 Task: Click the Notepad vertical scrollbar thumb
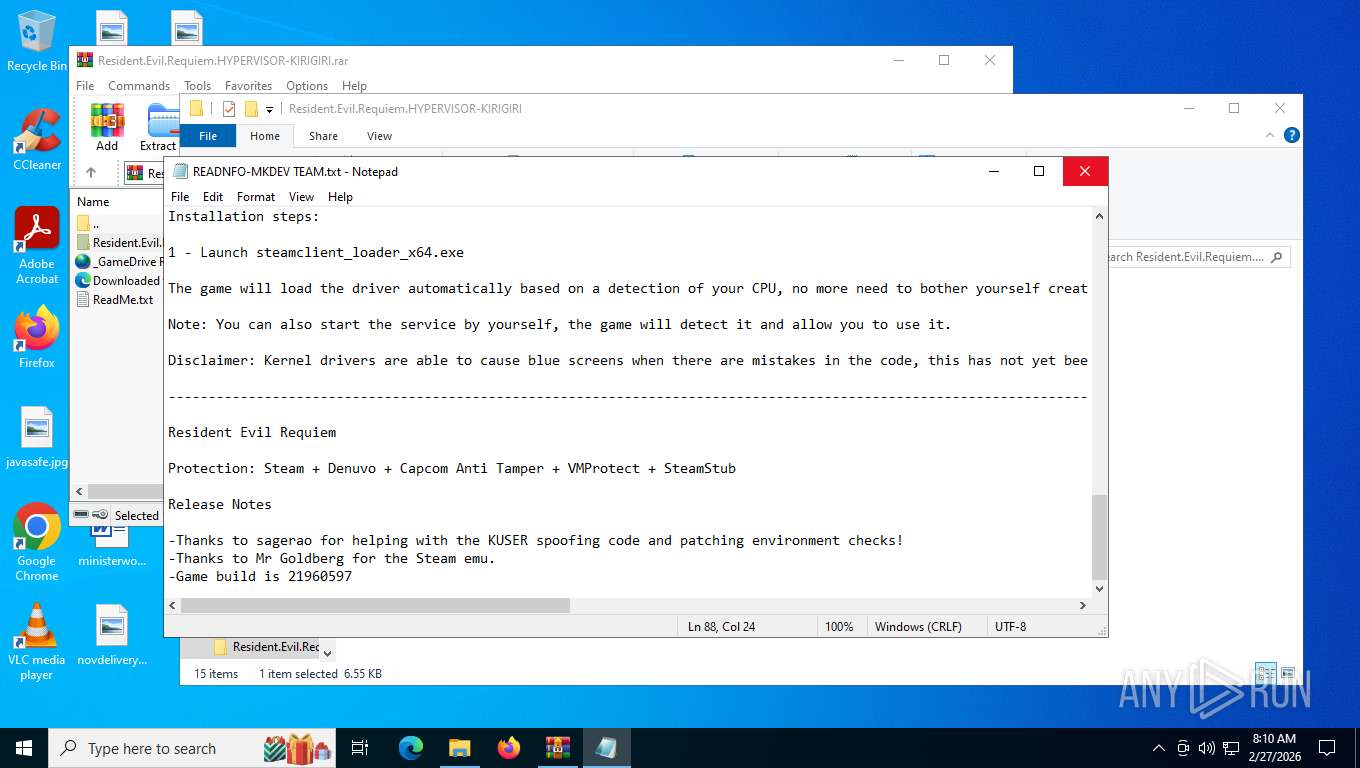(x=1099, y=537)
